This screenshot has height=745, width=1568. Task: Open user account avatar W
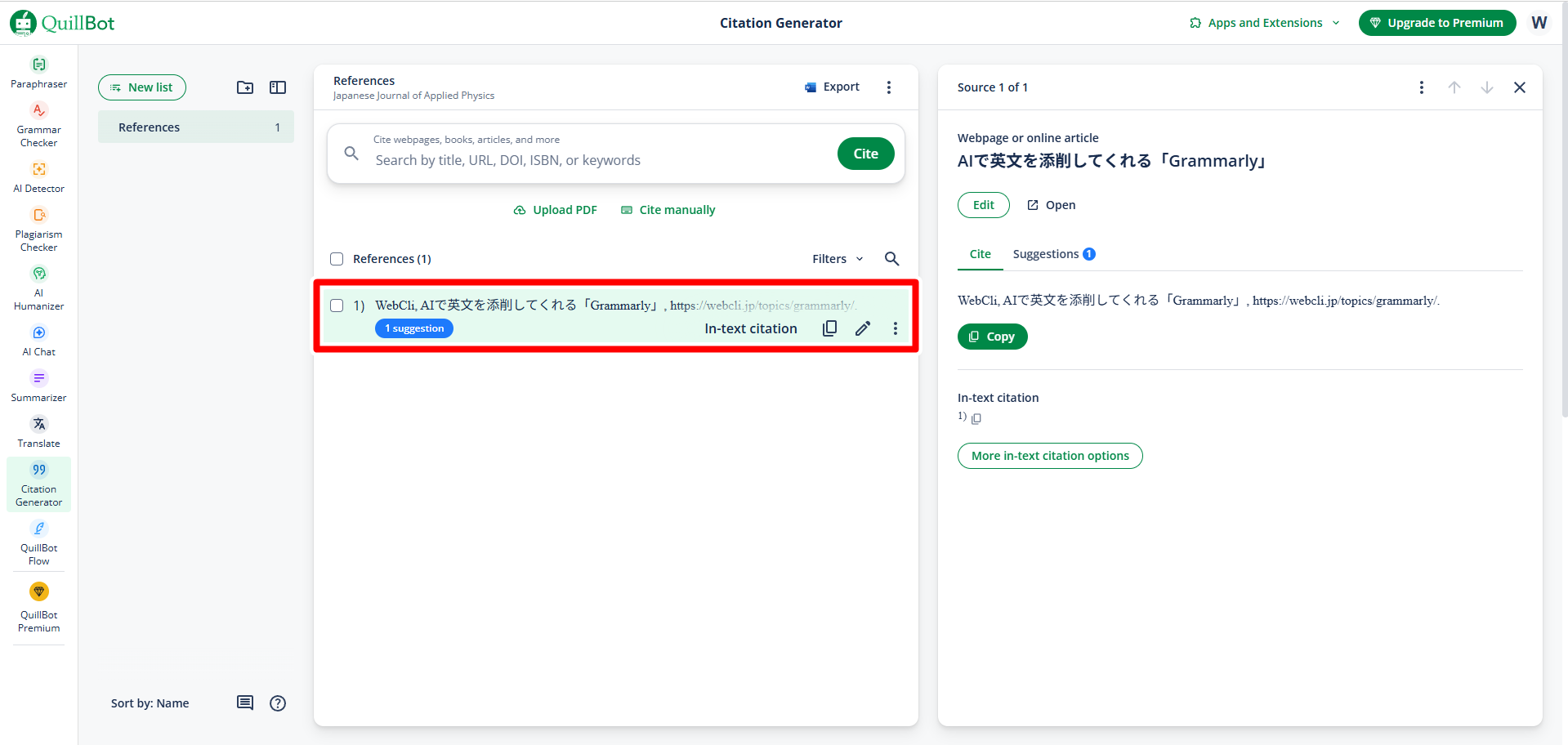(x=1539, y=23)
